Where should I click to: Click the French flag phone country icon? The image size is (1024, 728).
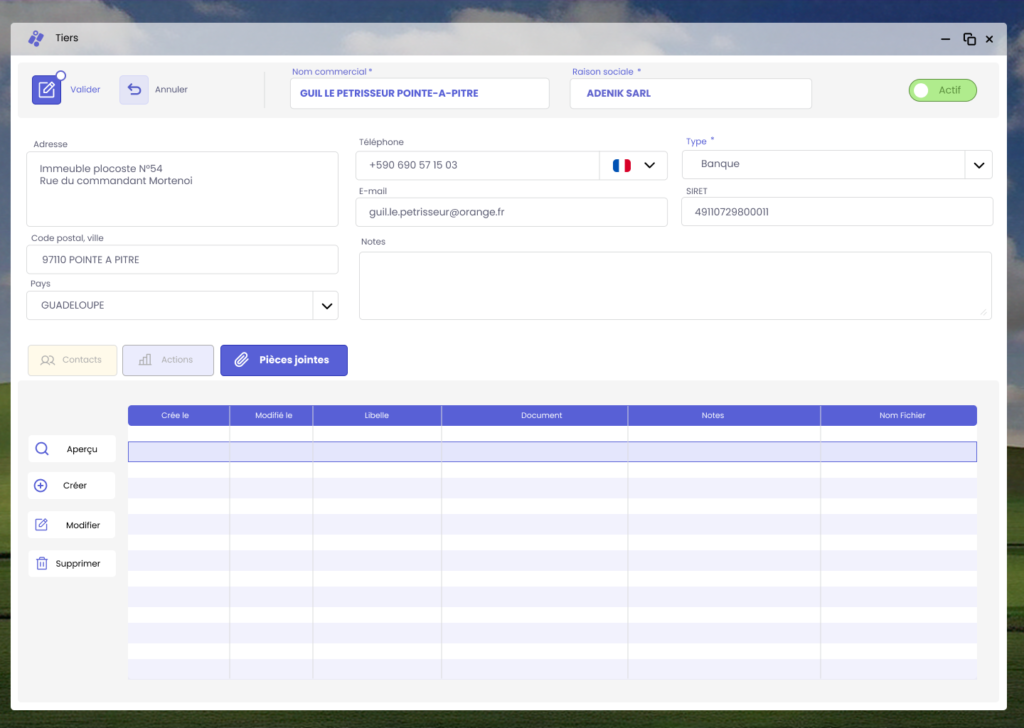click(621, 165)
